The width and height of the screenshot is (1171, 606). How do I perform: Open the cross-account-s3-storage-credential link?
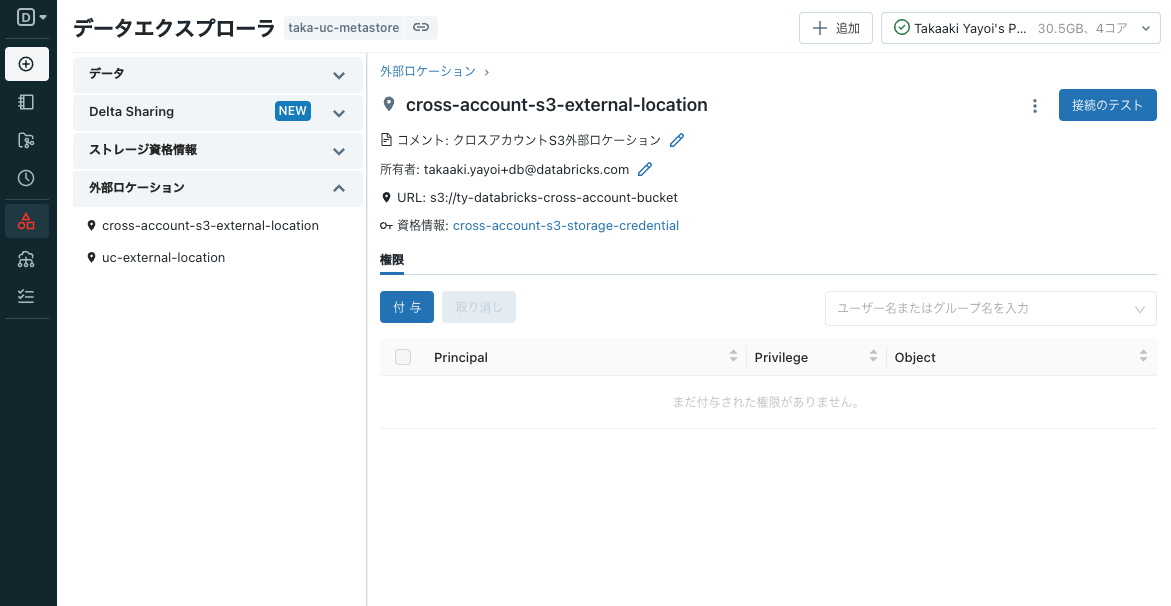565,226
